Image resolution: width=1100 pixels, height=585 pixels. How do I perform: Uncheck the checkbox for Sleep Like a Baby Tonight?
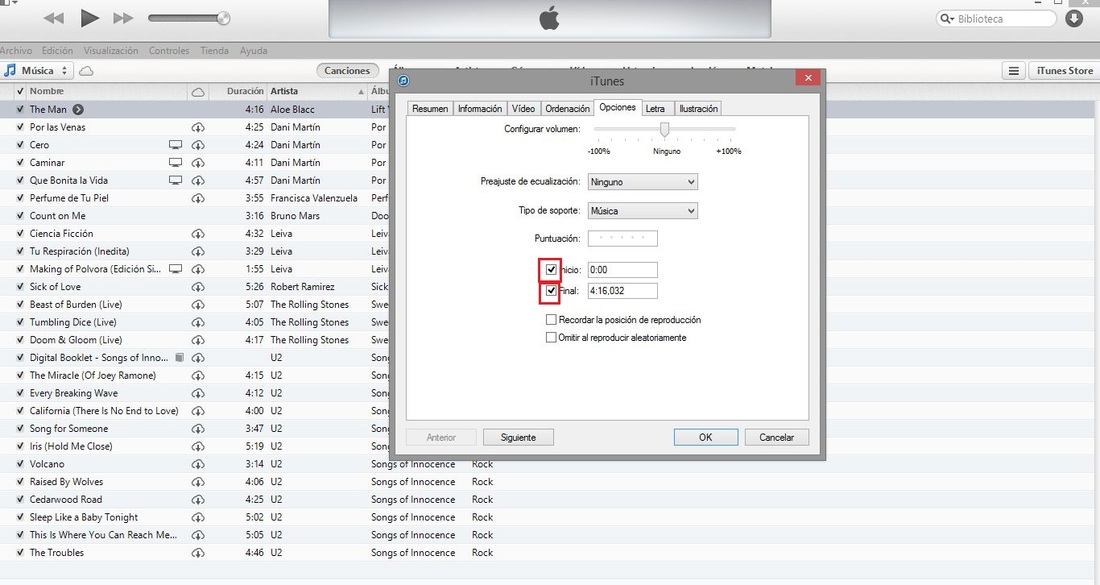20,517
